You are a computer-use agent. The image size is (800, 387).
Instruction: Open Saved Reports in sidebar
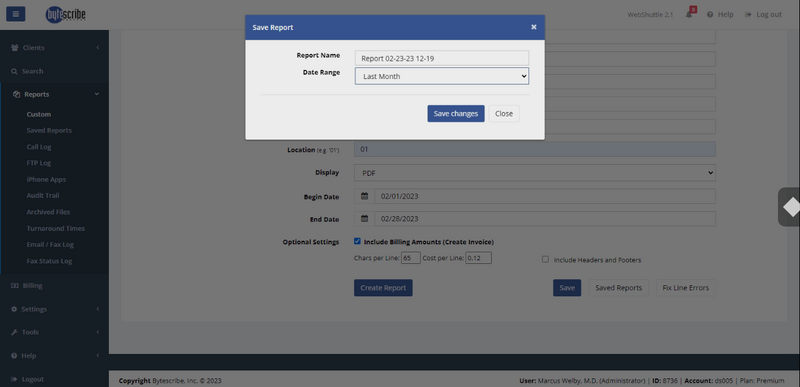pyautogui.click(x=49, y=131)
